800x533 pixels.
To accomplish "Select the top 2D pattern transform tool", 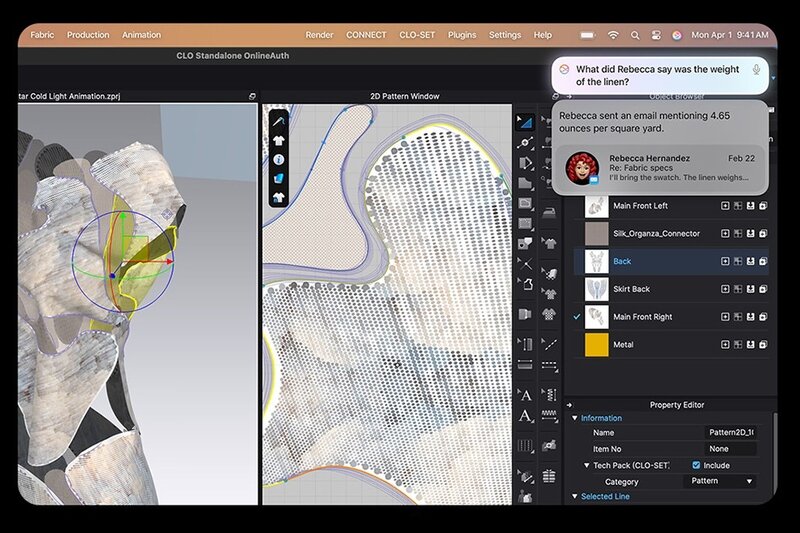I will [x=524, y=122].
